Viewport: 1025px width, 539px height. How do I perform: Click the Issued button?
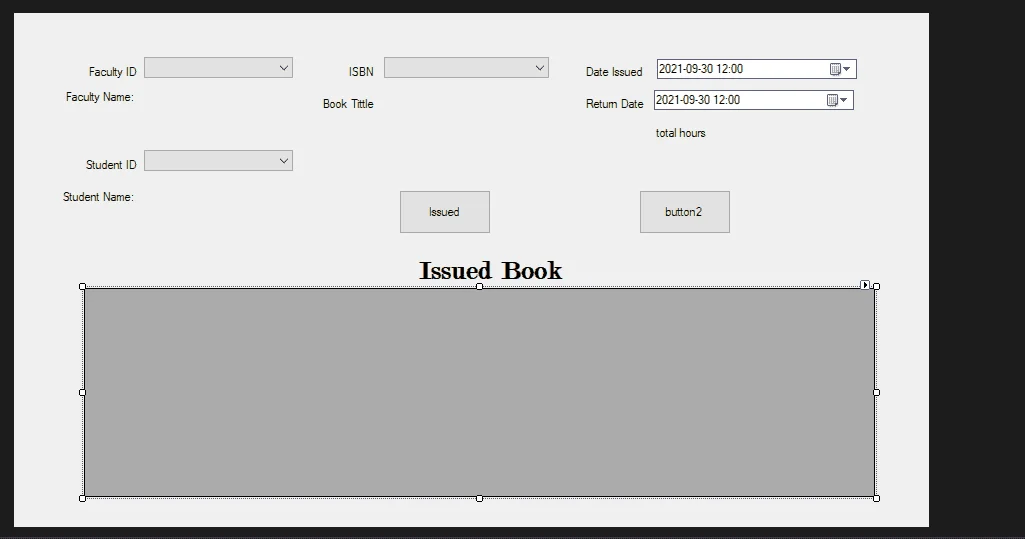click(x=445, y=212)
